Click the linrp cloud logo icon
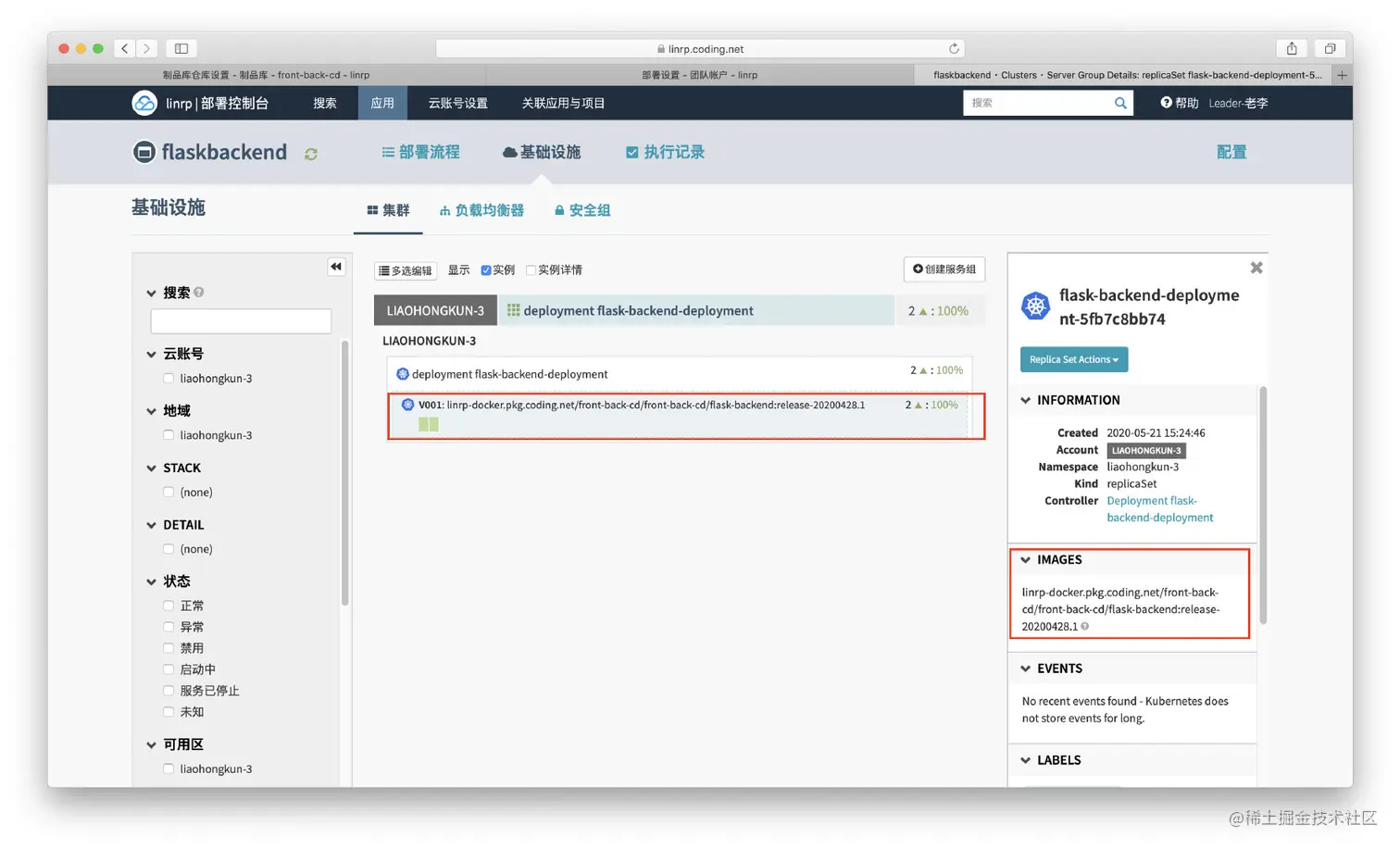This screenshot has height=850, width=1400. tap(144, 103)
